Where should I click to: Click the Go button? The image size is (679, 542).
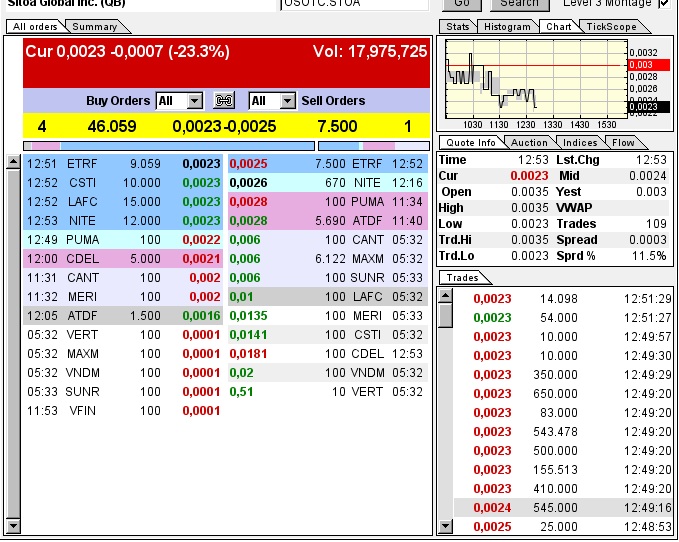point(462,4)
